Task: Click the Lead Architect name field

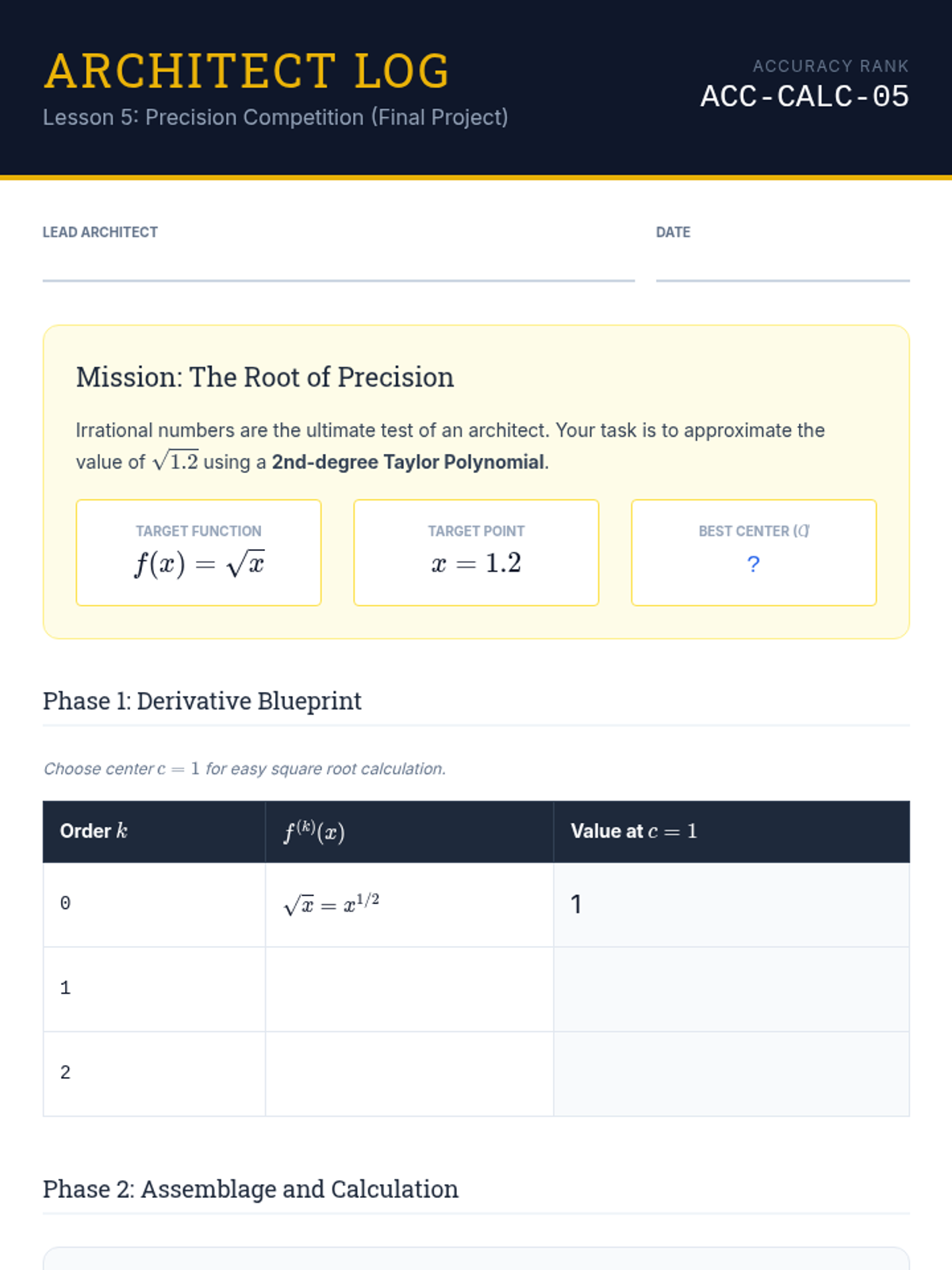Action: pyautogui.click(x=338, y=266)
